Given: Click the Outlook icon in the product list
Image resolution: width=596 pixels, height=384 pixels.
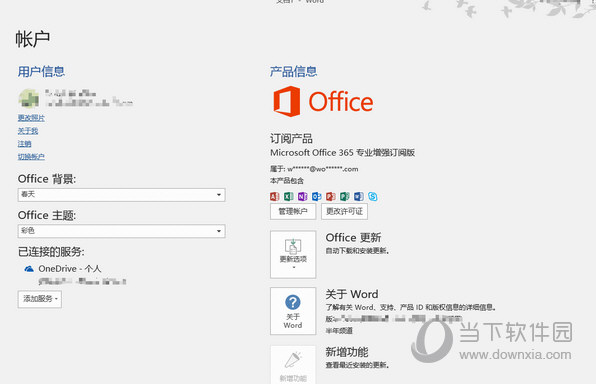Looking at the screenshot, I should 317,196.
